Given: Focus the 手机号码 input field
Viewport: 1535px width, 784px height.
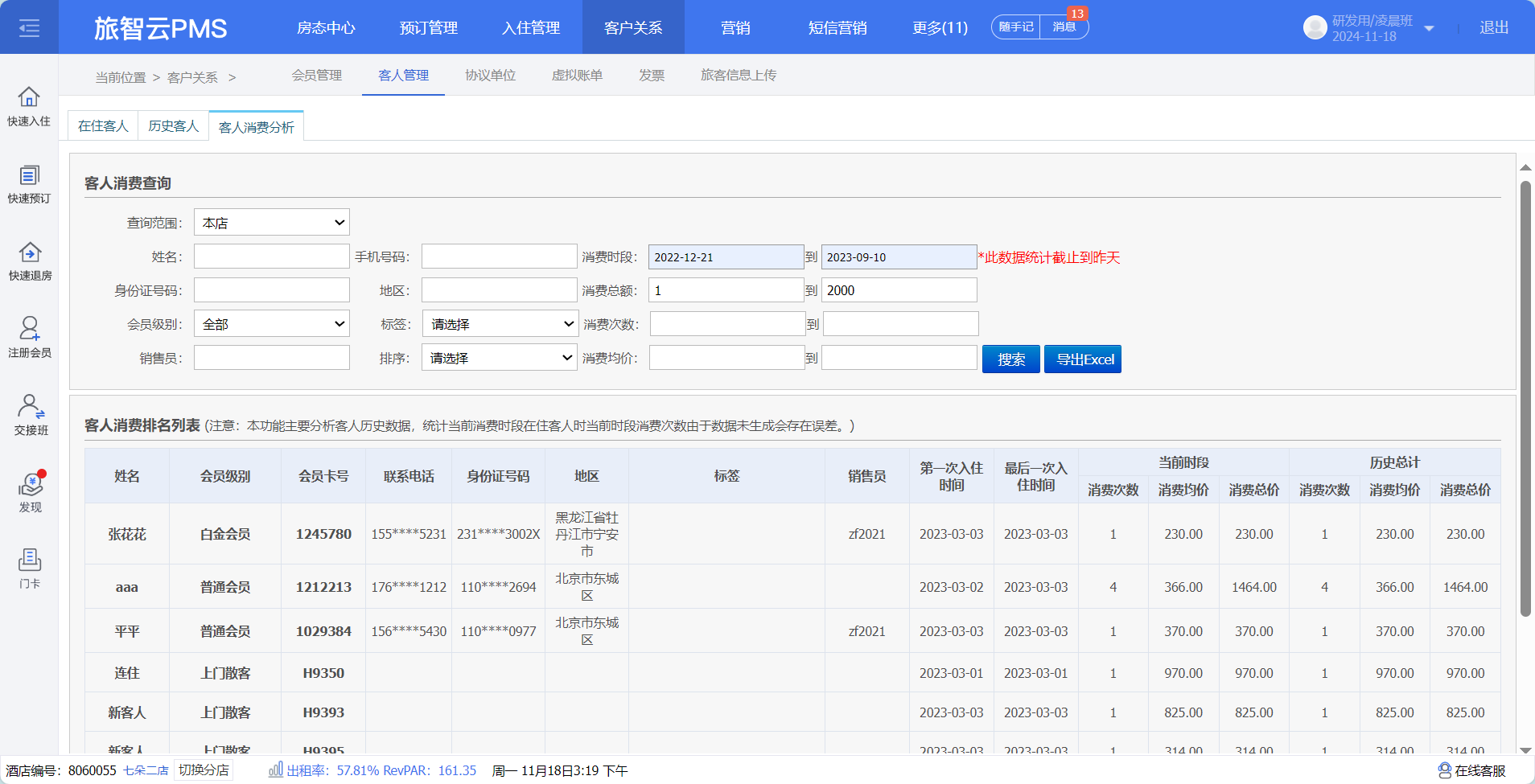Looking at the screenshot, I should 500,257.
